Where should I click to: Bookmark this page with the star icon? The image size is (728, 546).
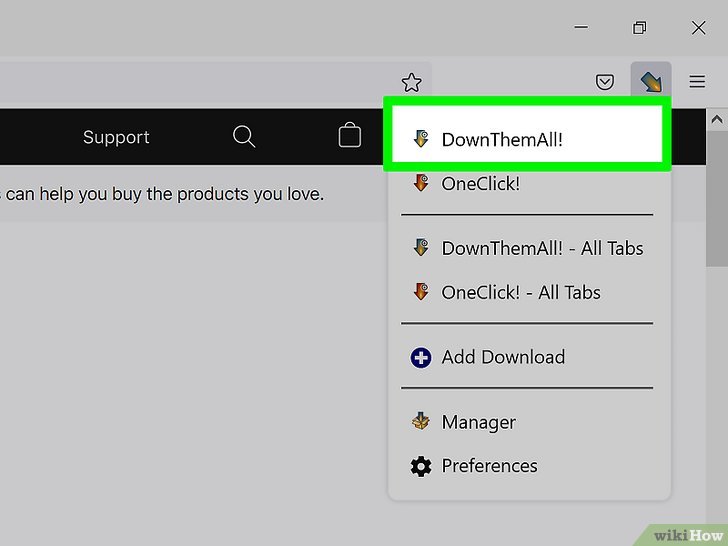tap(410, 82)
